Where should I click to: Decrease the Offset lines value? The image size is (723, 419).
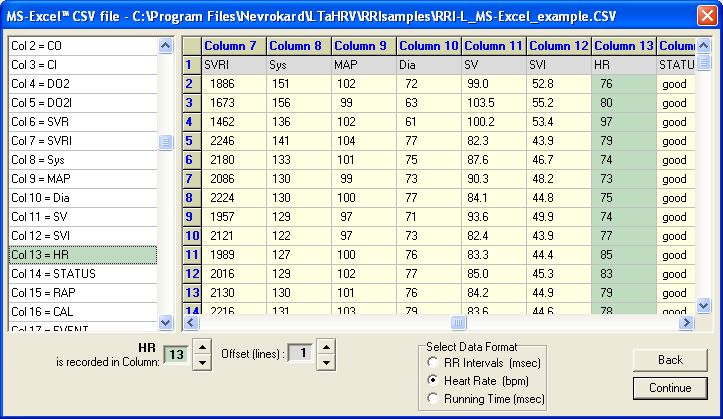[x=326, y=361]
